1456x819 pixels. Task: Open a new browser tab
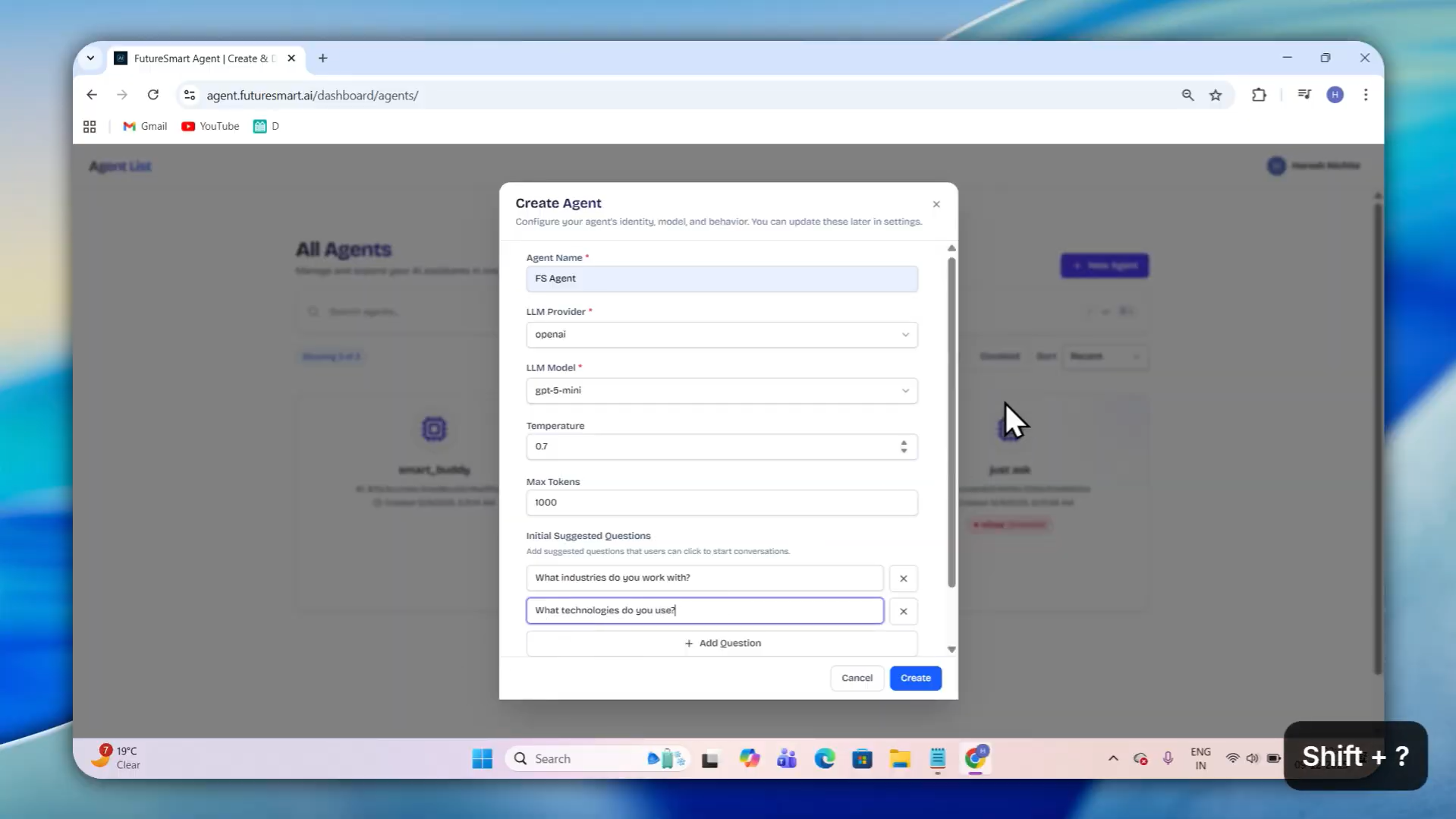(x=322, y=58)
